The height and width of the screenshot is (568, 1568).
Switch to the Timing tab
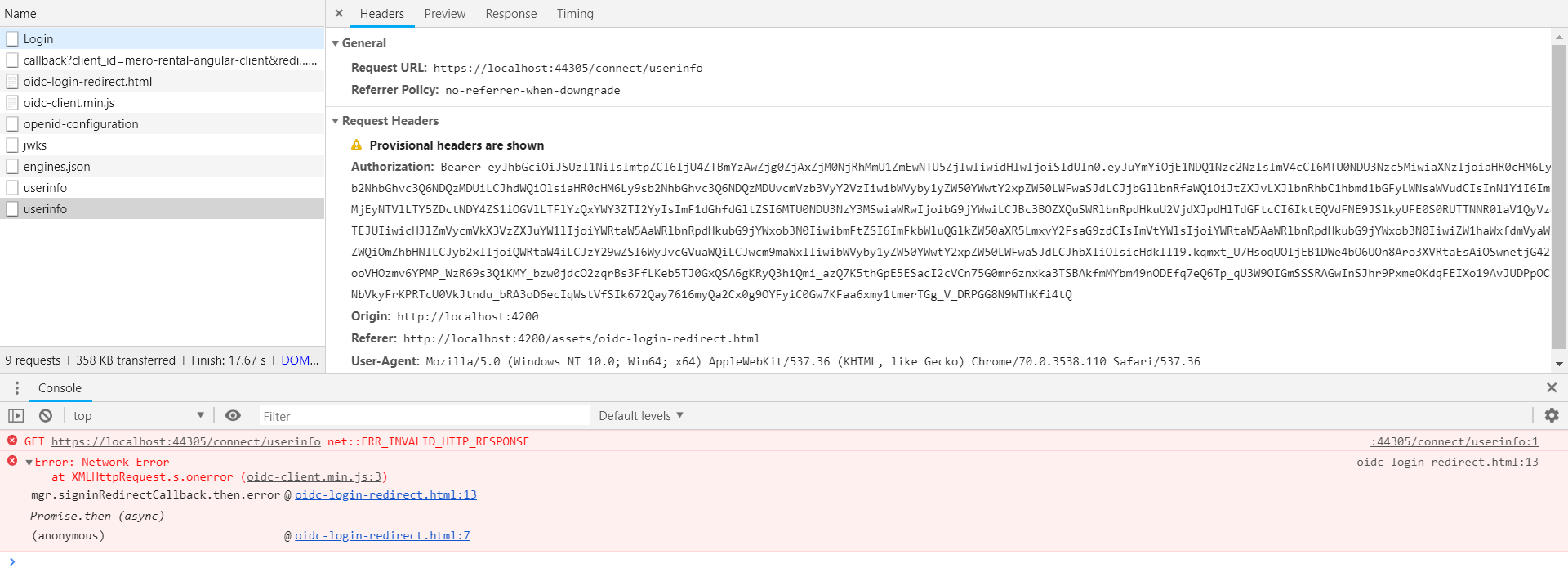click(x=575, y=14)
